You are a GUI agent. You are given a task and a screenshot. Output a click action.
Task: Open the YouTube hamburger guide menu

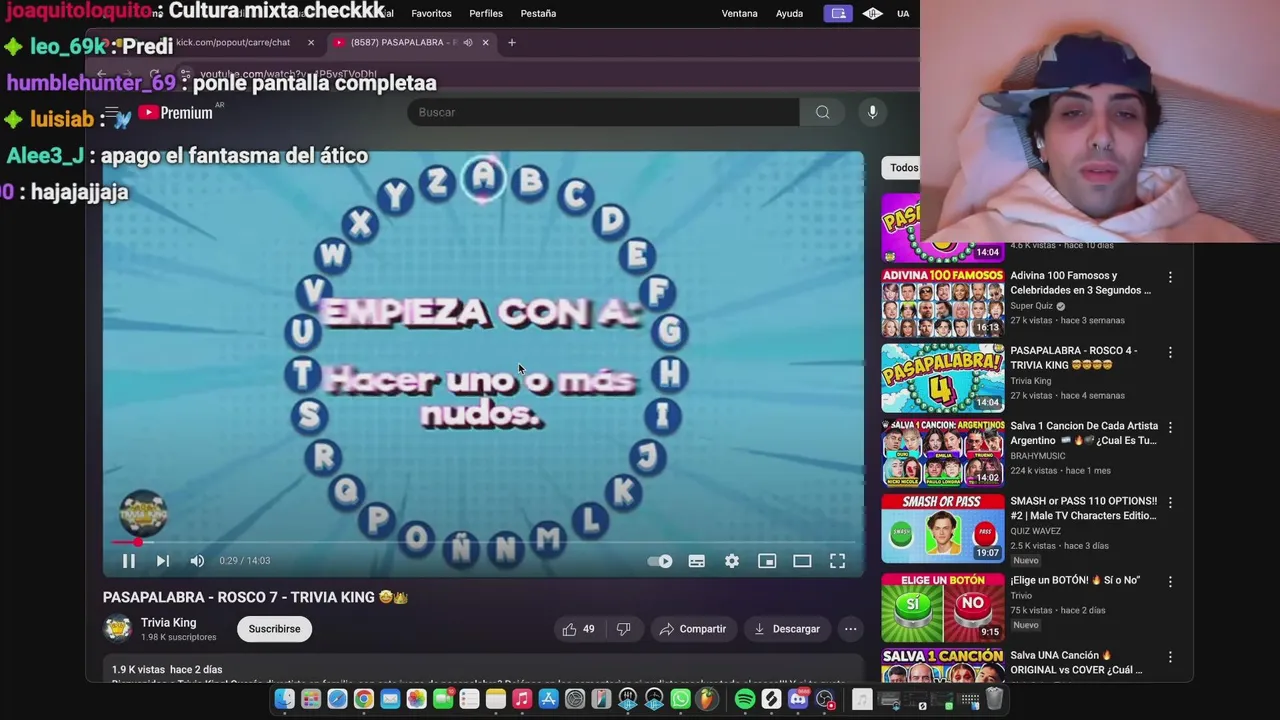112,113
